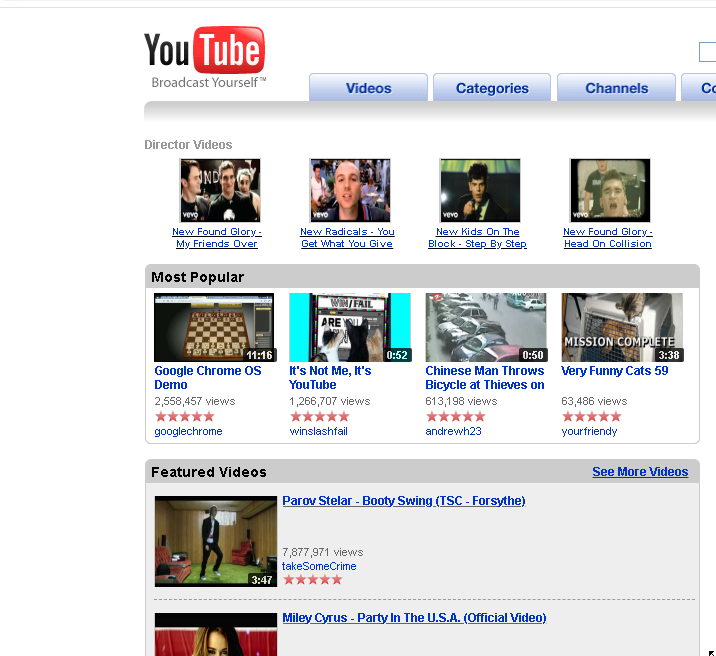Click New Found Glory - My Friends Over link
This screenshot has width=716, height=656.
[x=217, y=237]
